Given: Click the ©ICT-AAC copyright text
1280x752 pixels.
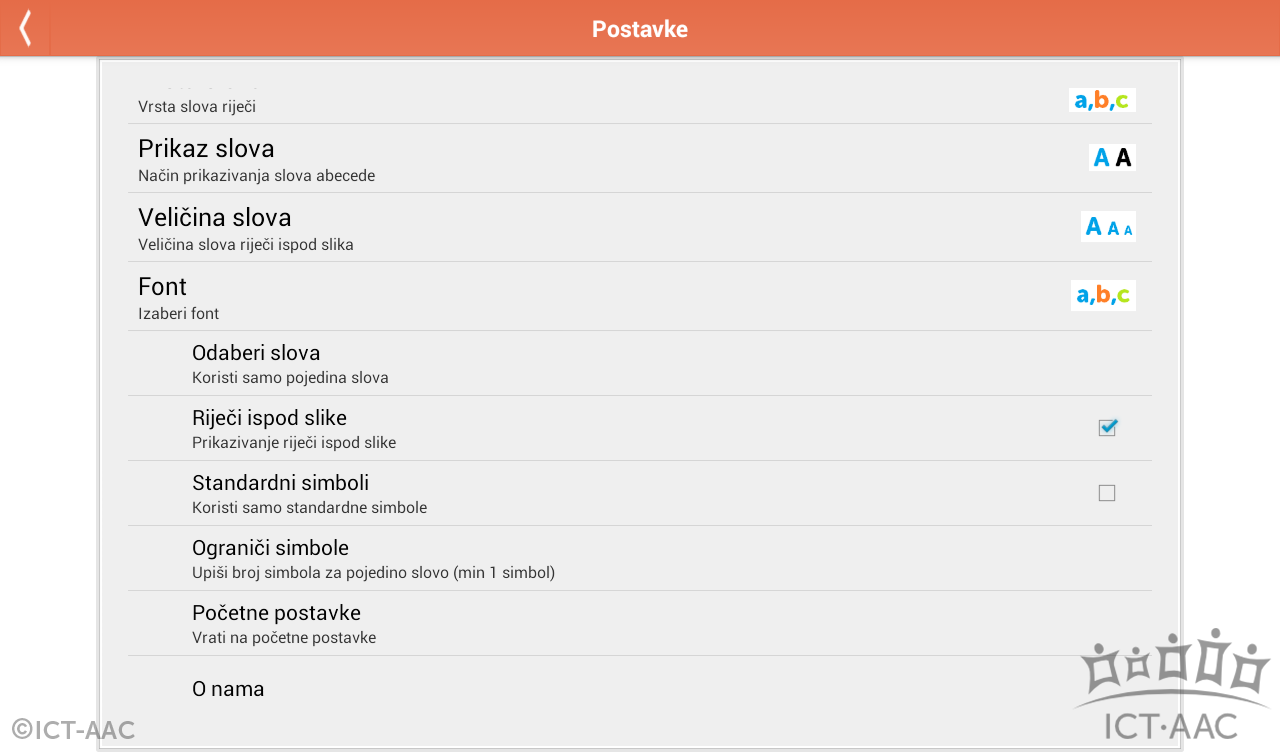Looking at the screenshot, I should (x=73, y=730).
